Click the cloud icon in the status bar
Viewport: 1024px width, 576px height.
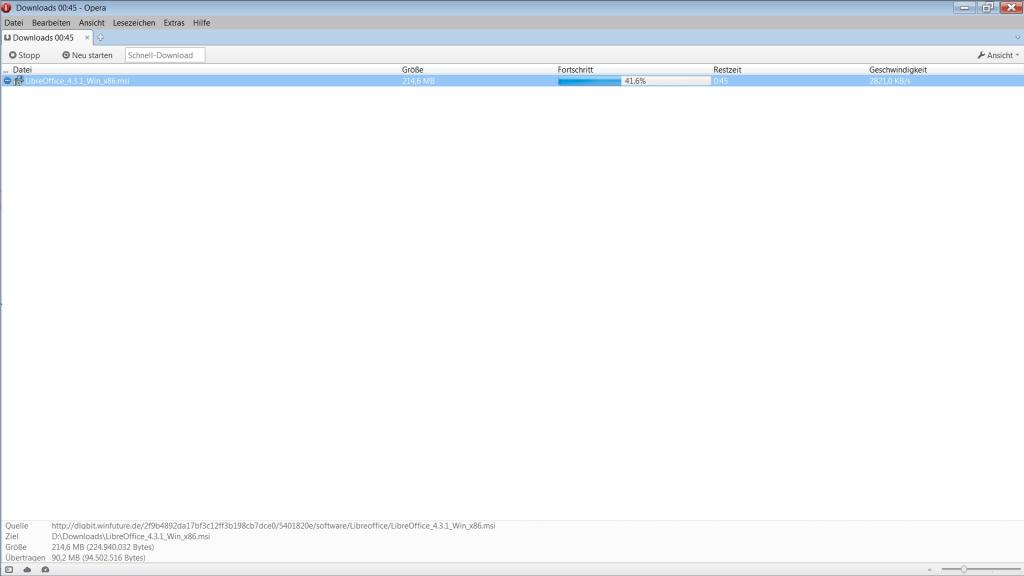click(x=27, y=569)
